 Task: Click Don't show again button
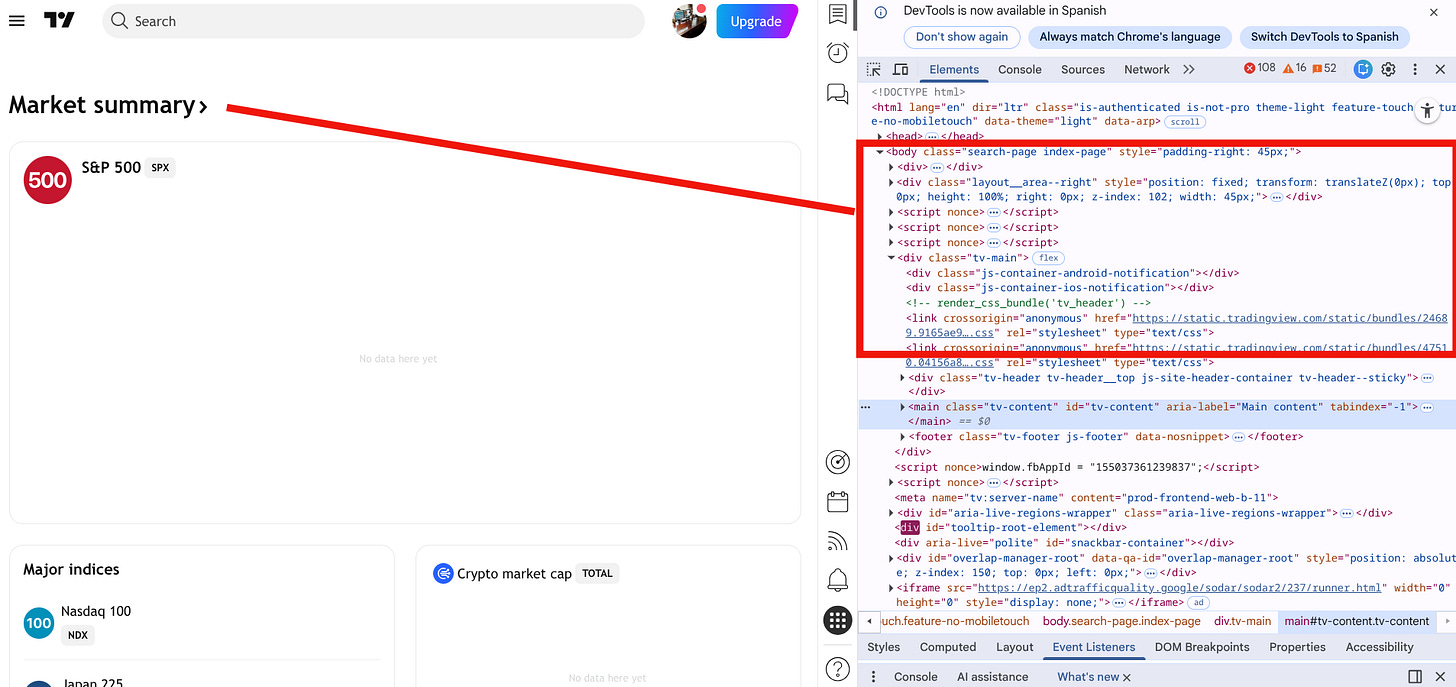click(962, 37)
